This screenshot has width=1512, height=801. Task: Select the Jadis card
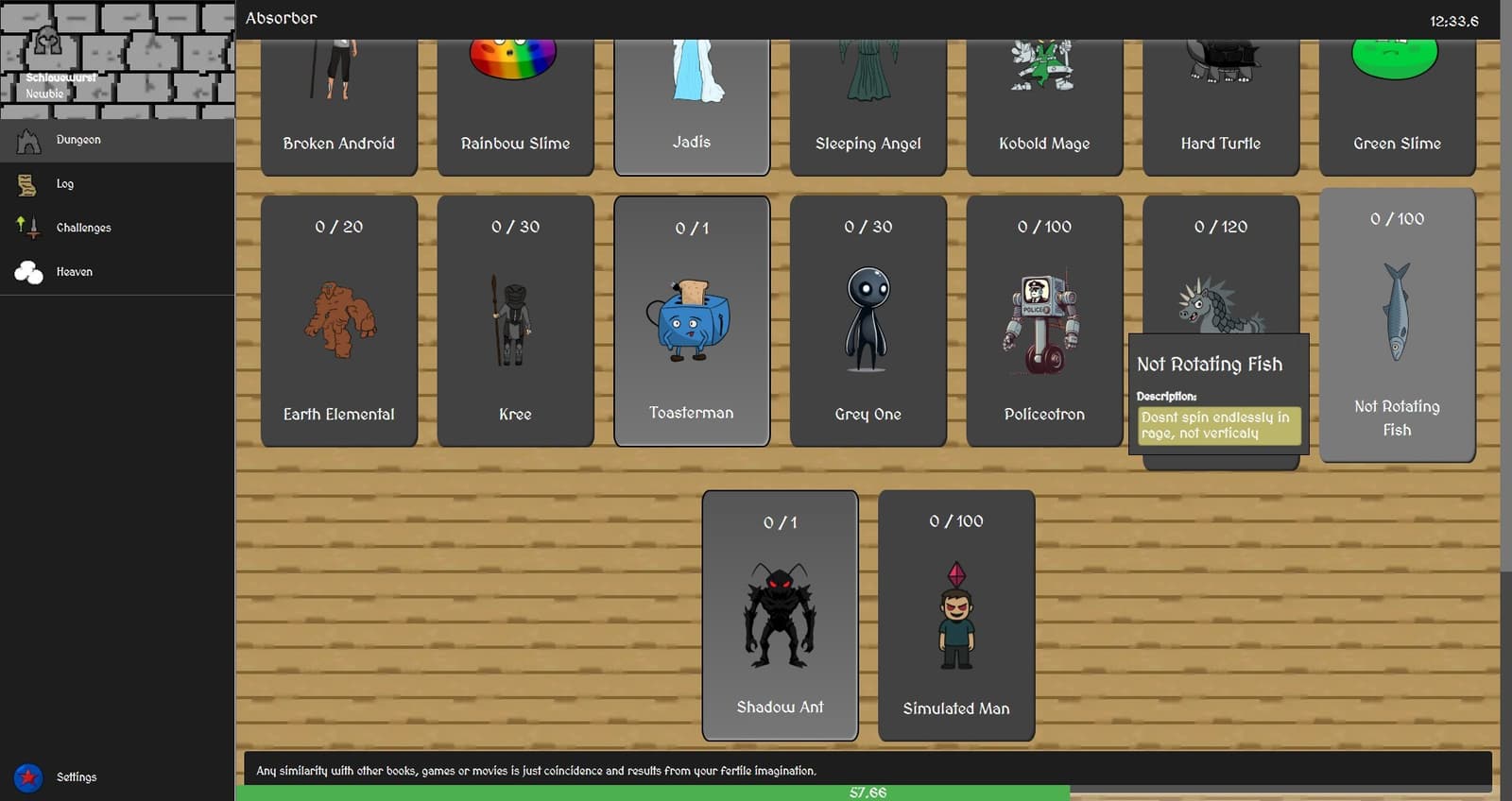692,108
